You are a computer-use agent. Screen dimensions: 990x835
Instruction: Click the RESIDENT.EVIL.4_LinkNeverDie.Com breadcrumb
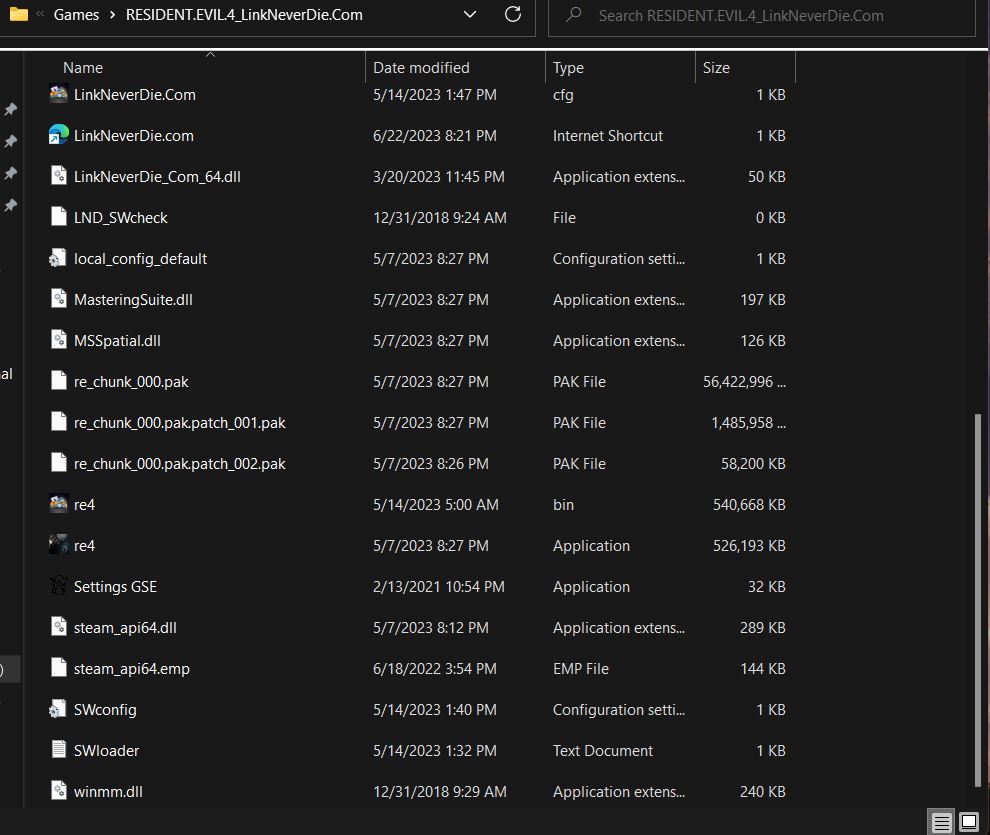pos(244,15)
